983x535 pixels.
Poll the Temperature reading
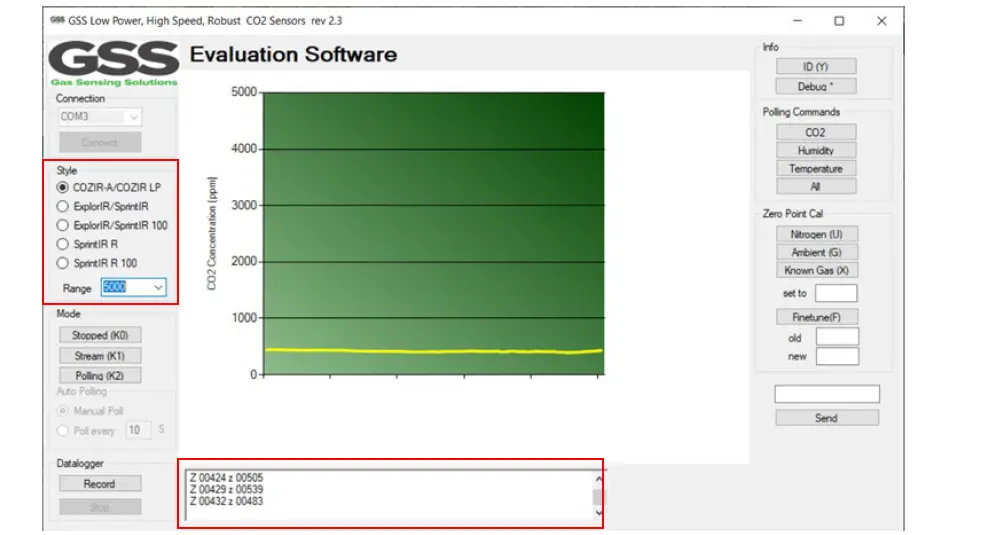[x=816, y=169]
